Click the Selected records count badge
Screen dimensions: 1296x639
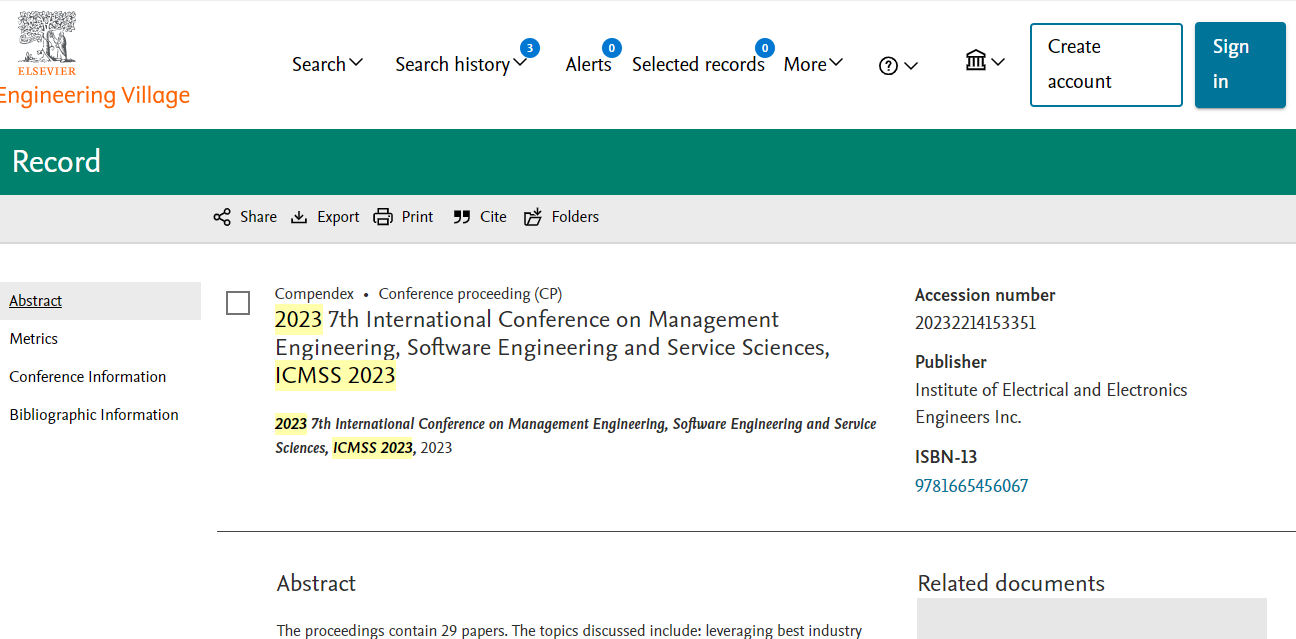pos(765,47)
